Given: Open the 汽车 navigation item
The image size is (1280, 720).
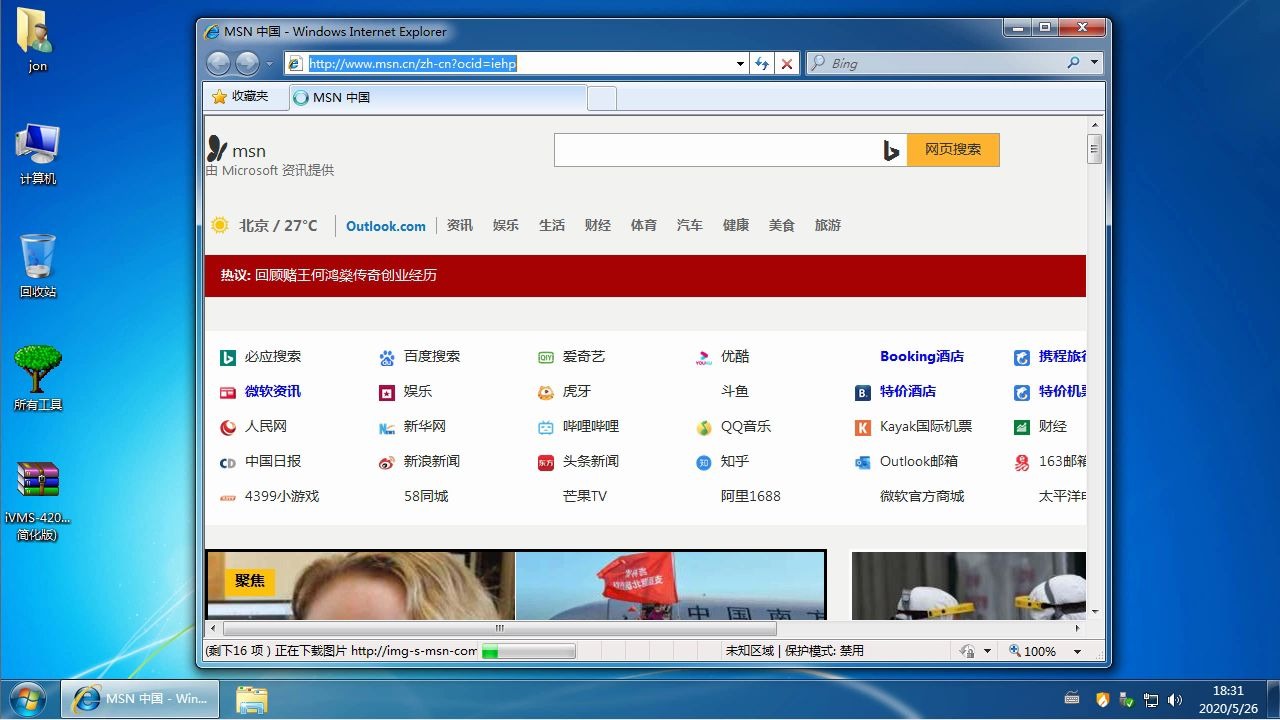Looking at the screenshot, I should (x=690, y=226).
